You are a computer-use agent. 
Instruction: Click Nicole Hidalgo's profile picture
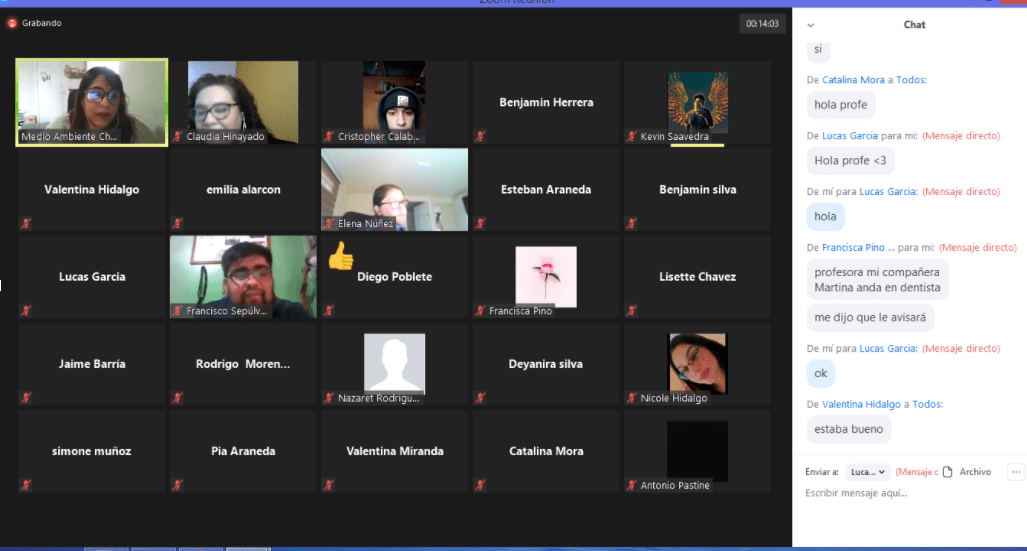698,363
